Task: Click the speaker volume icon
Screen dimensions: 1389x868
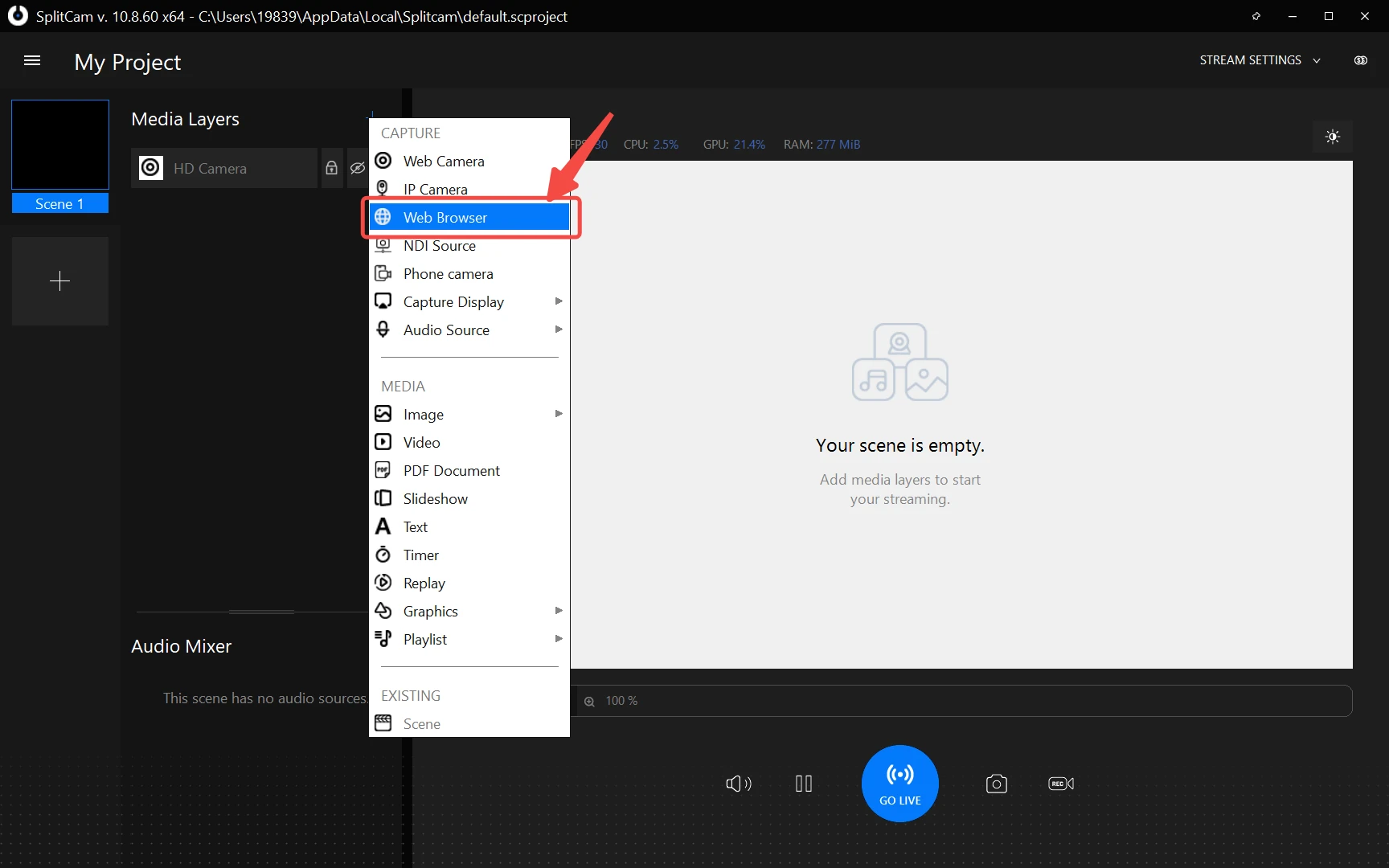Action: [x=738, y=784]
